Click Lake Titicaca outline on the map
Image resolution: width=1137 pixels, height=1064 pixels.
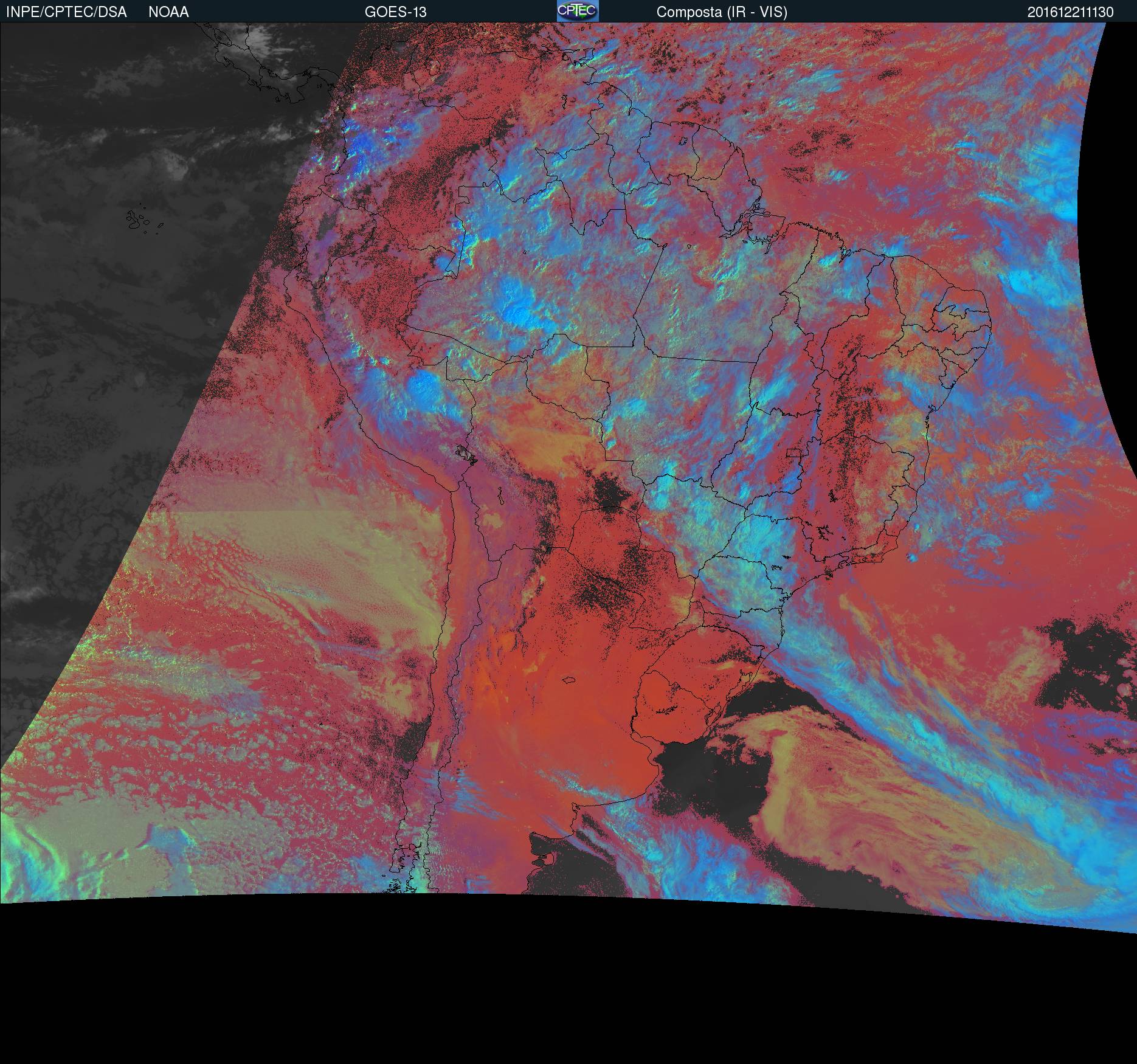point(463,453)
